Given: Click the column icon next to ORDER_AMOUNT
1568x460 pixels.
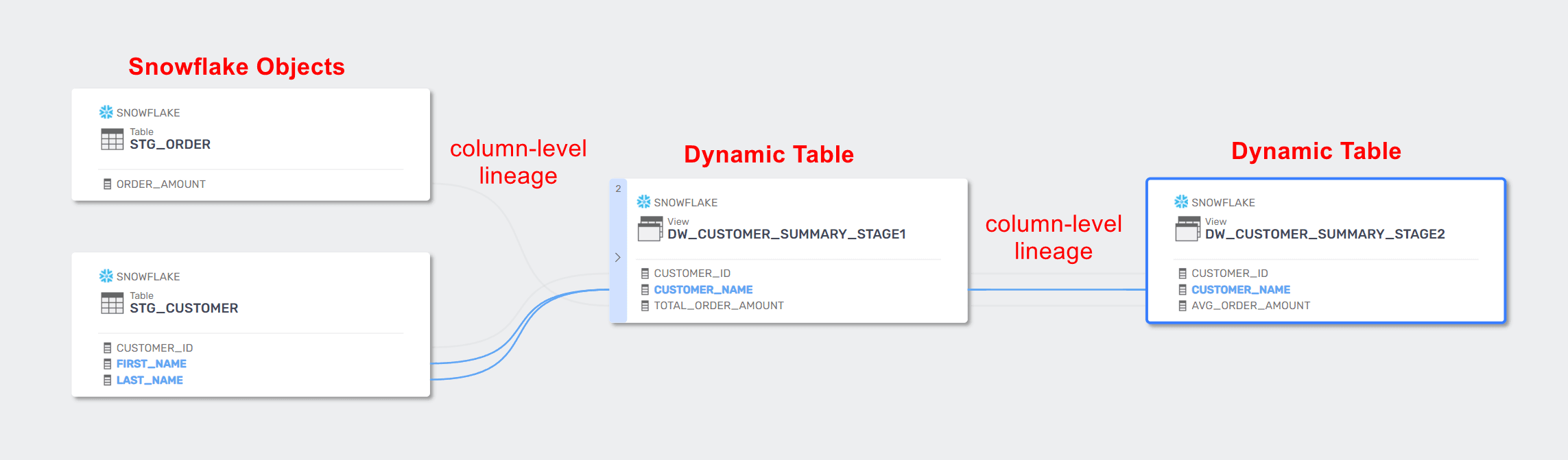Looking at the screenshot, I should tap(107, 184).
